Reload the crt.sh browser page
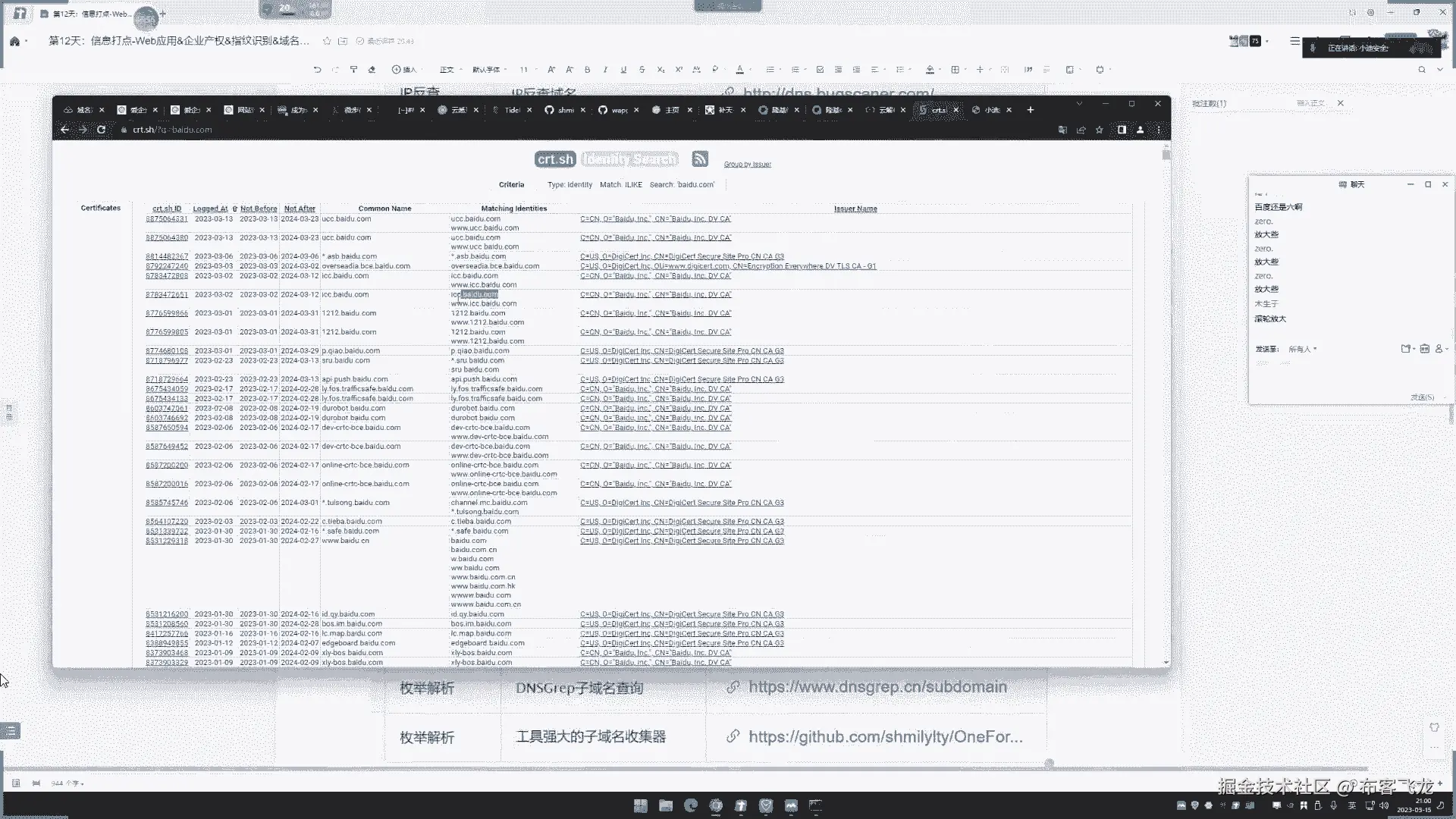Screen dimensions: 1456x819 (101, 130)
